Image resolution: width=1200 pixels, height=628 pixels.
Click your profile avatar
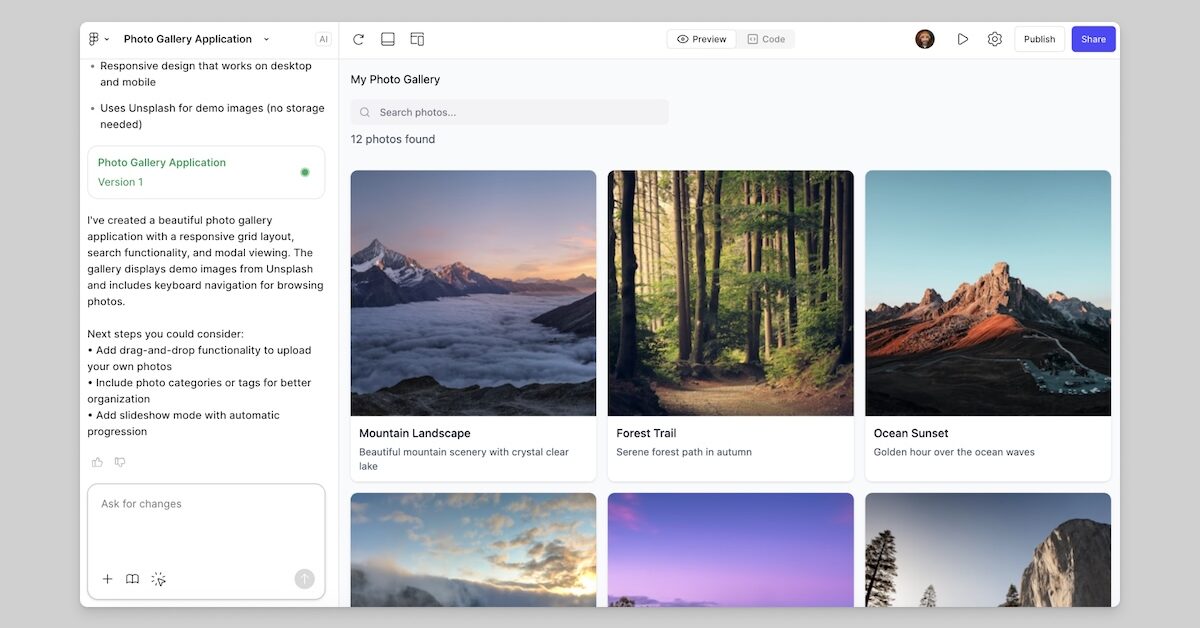point(924,38)
